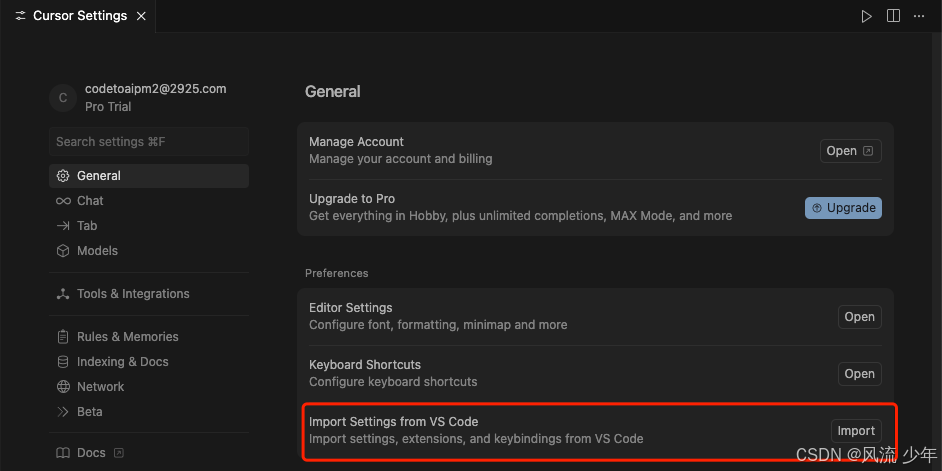
Task: Open Rules & Memories settings
Action: click(149, 337)
